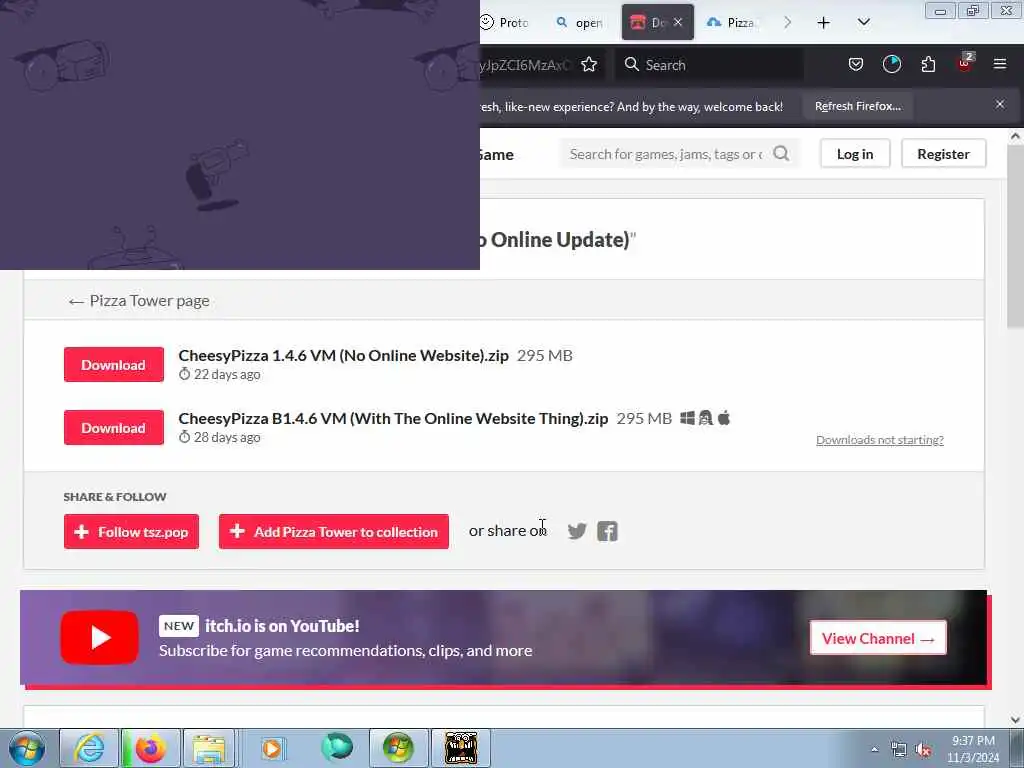Click the page scrollbar down arrow

point(1015,720)
